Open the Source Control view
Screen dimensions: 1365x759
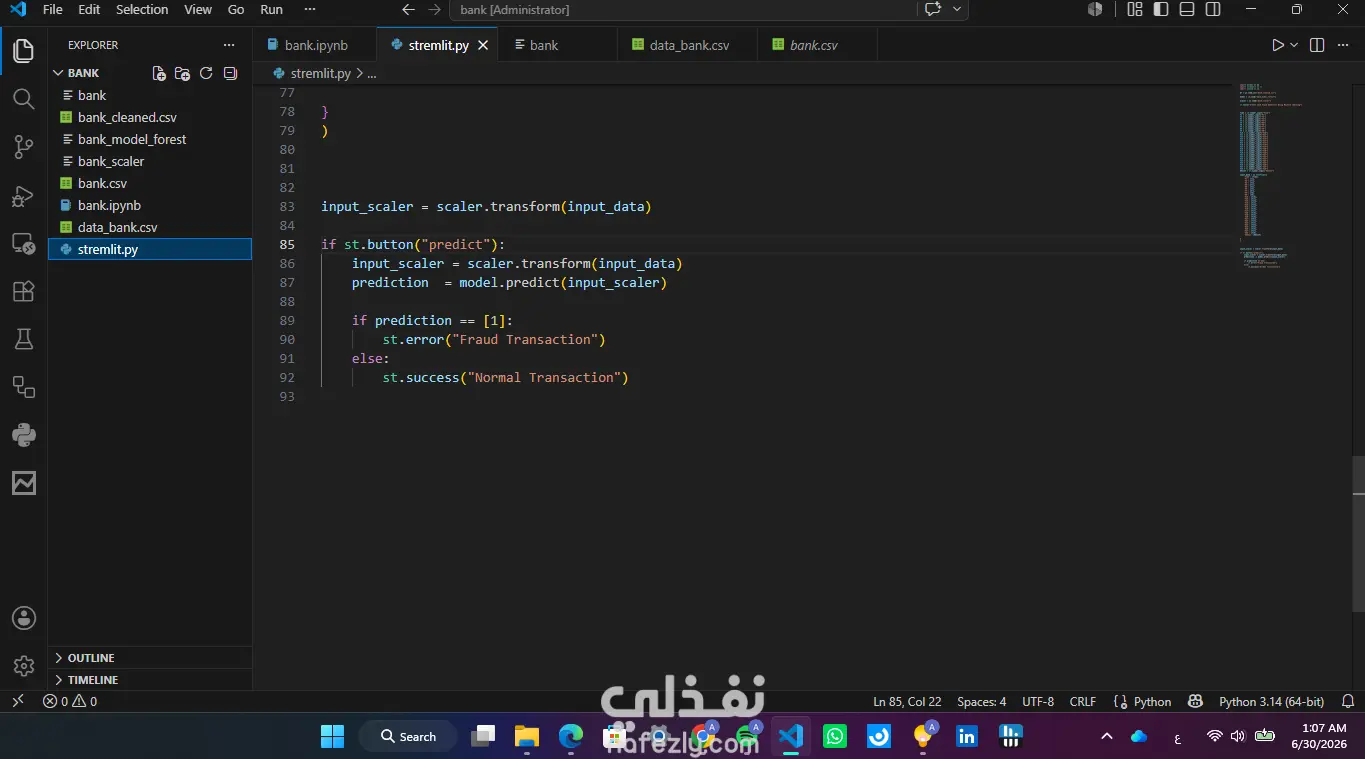[x=24, y=147]
